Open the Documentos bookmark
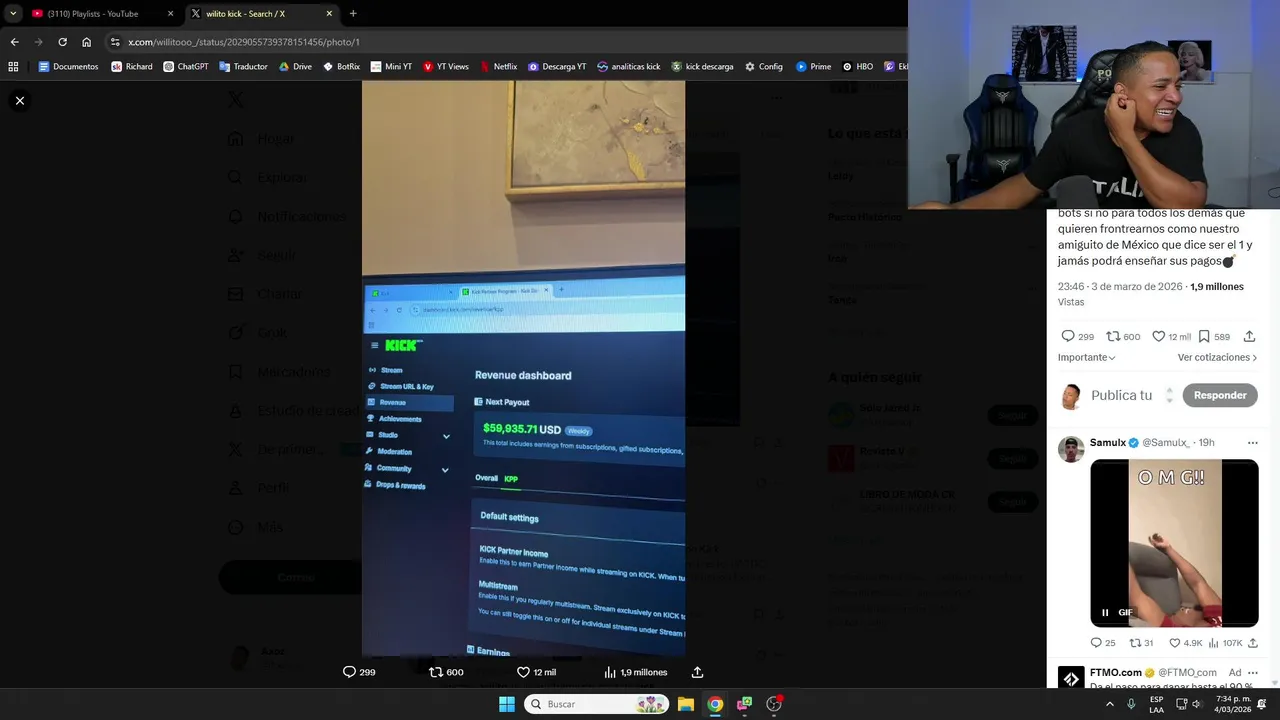 click(x=68, y=66)
